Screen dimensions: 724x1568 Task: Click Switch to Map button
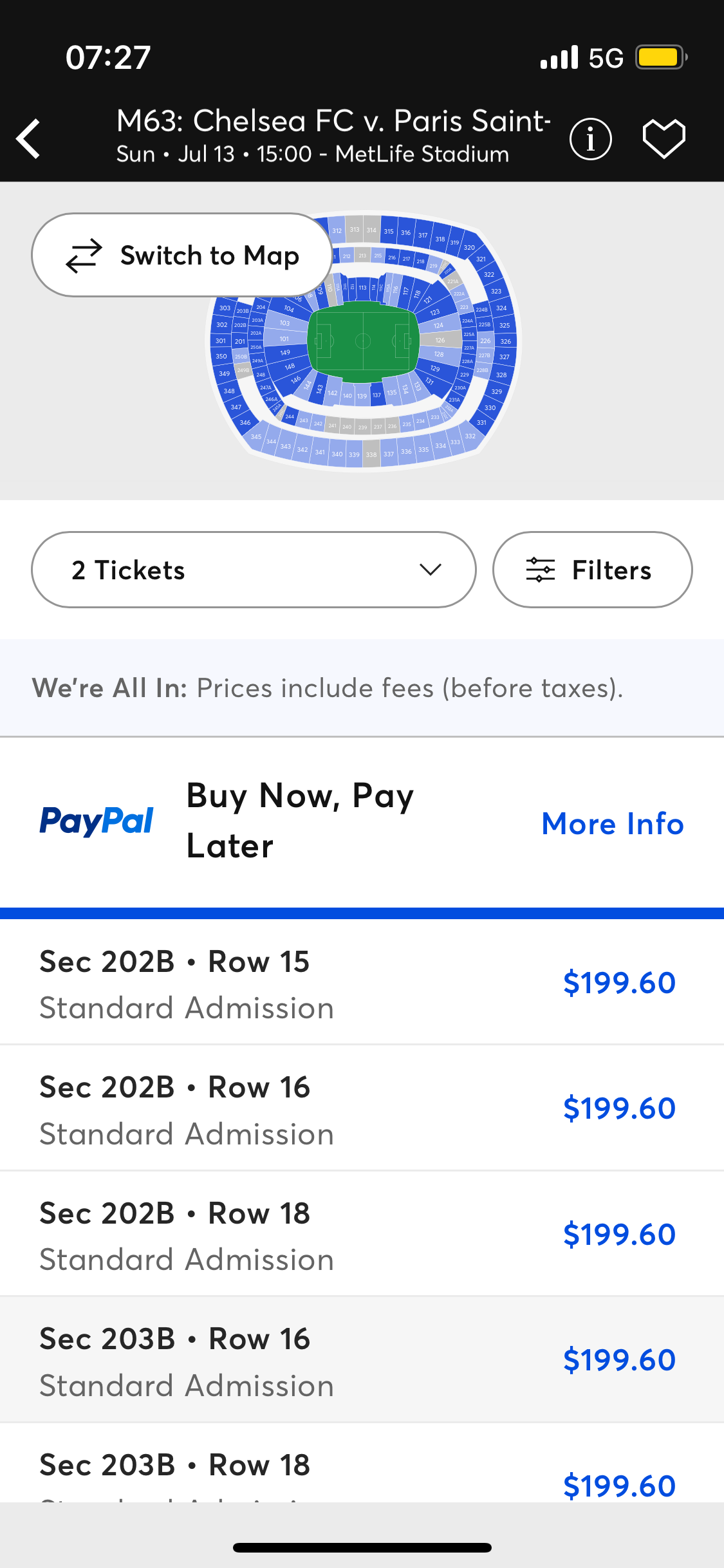(181, 255)
